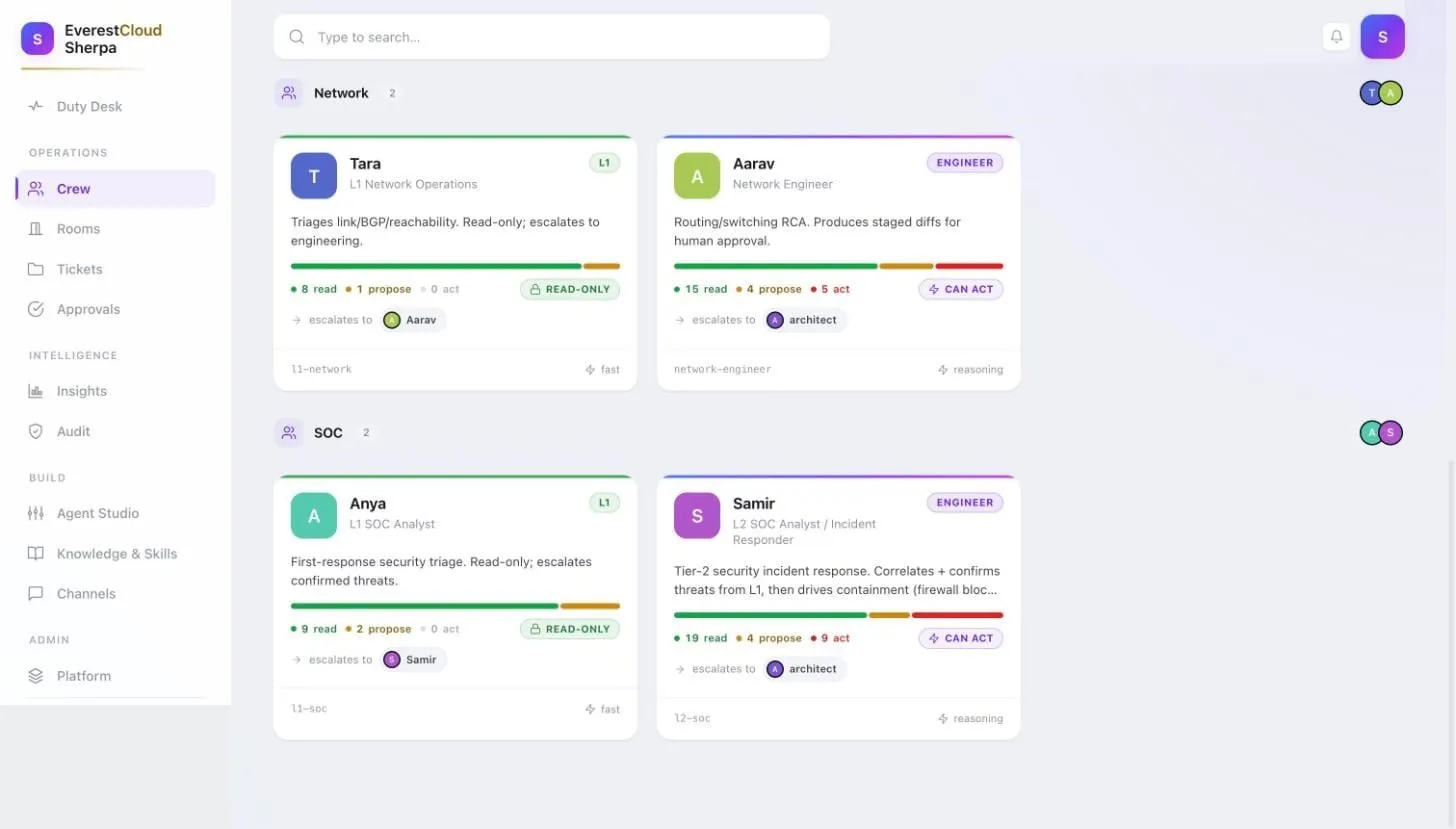
Task: Click the CAN ACT badge on Samir's card
Action: (961, 638)
